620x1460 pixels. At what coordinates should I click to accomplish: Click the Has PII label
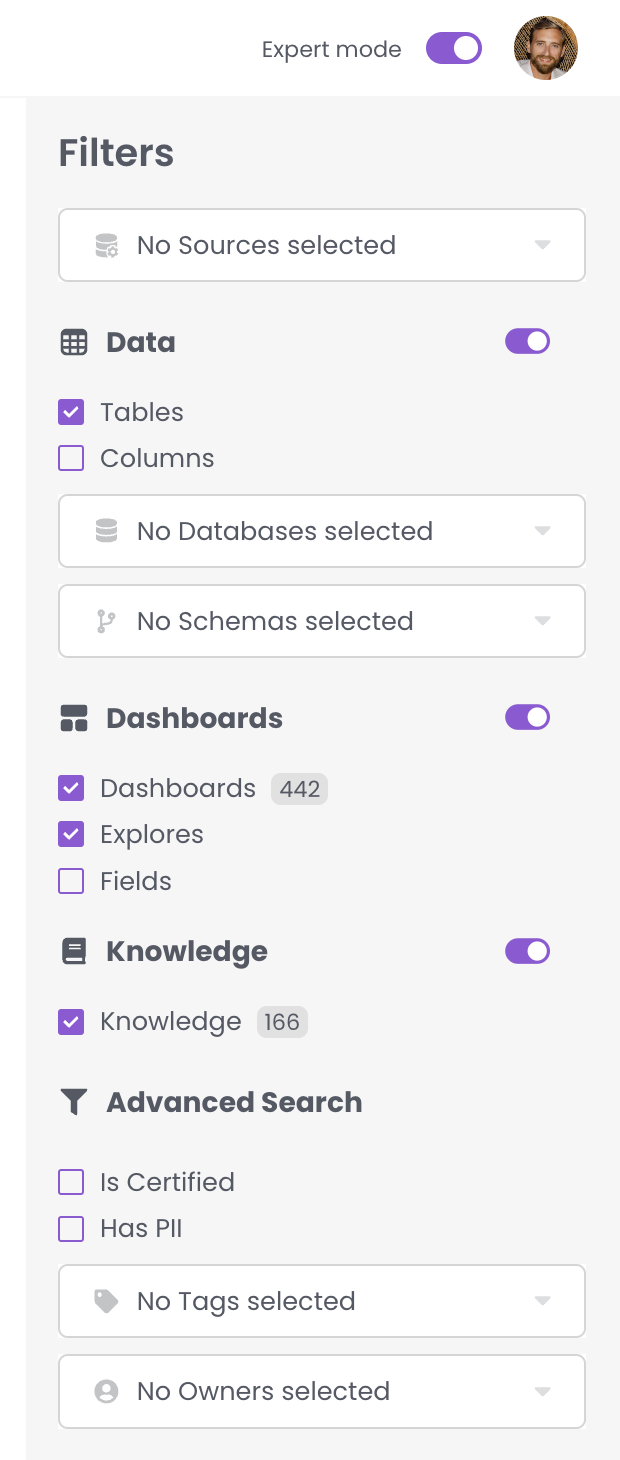pos(141,1228)
